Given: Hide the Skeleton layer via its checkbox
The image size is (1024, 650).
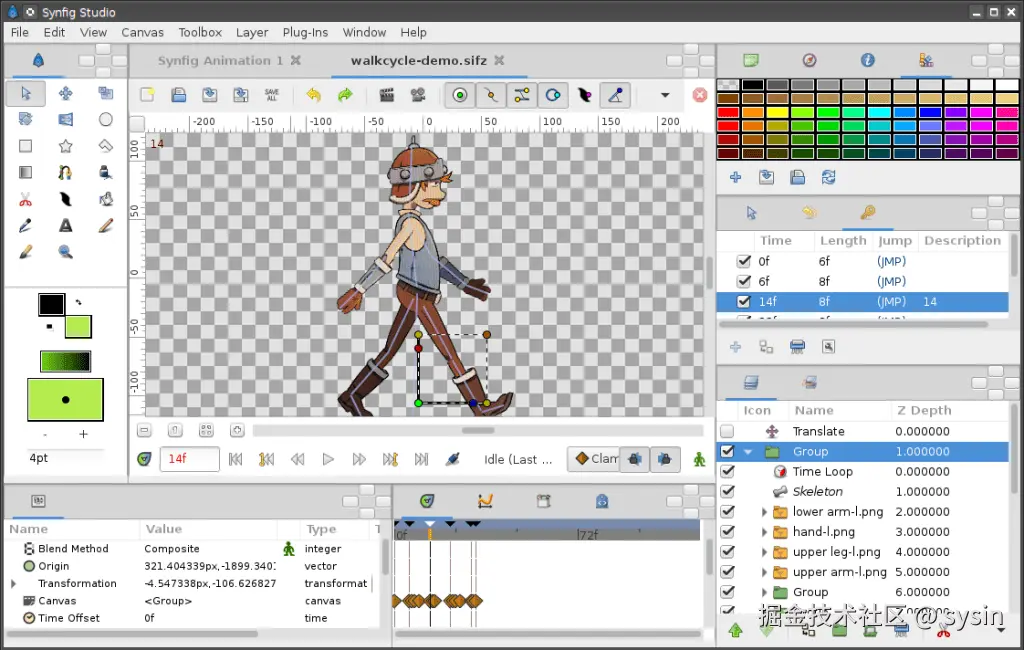Looking at the screenshot, I should point(725,491).
